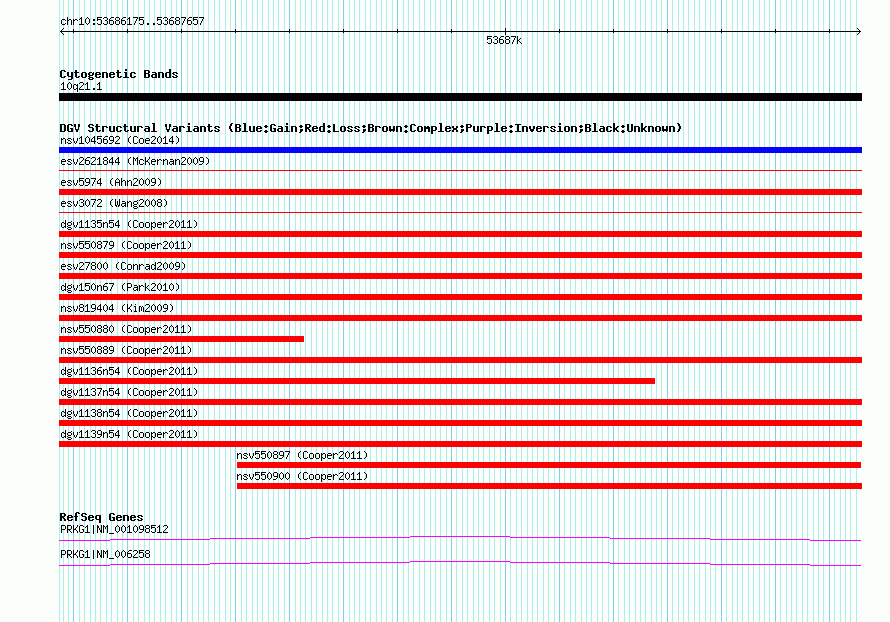Open variant nsv550889 (Cooper2011) label

tap(126, 350)
